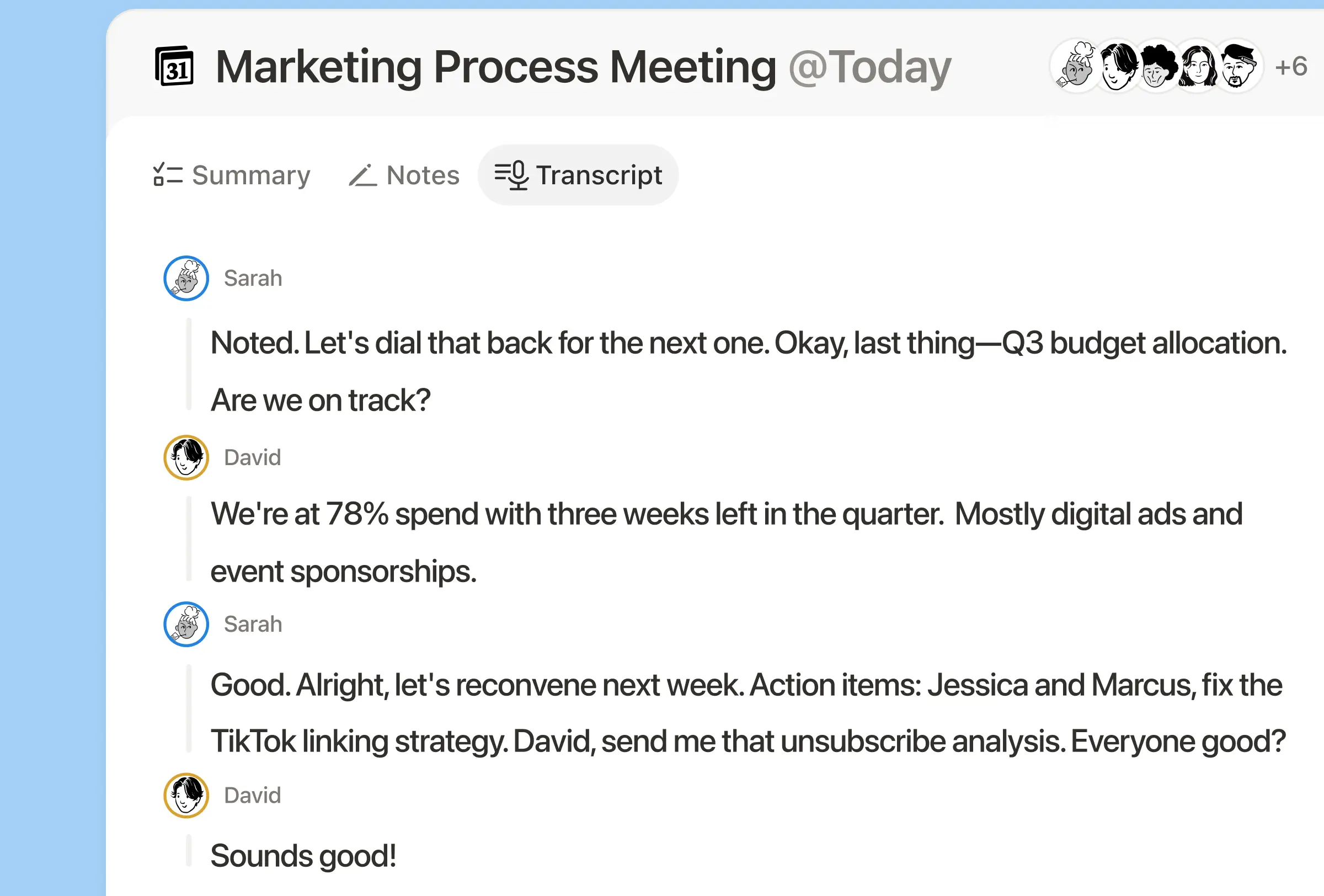
Task: Show the +6 additional attendees
Action: (x=1291, y=67)
